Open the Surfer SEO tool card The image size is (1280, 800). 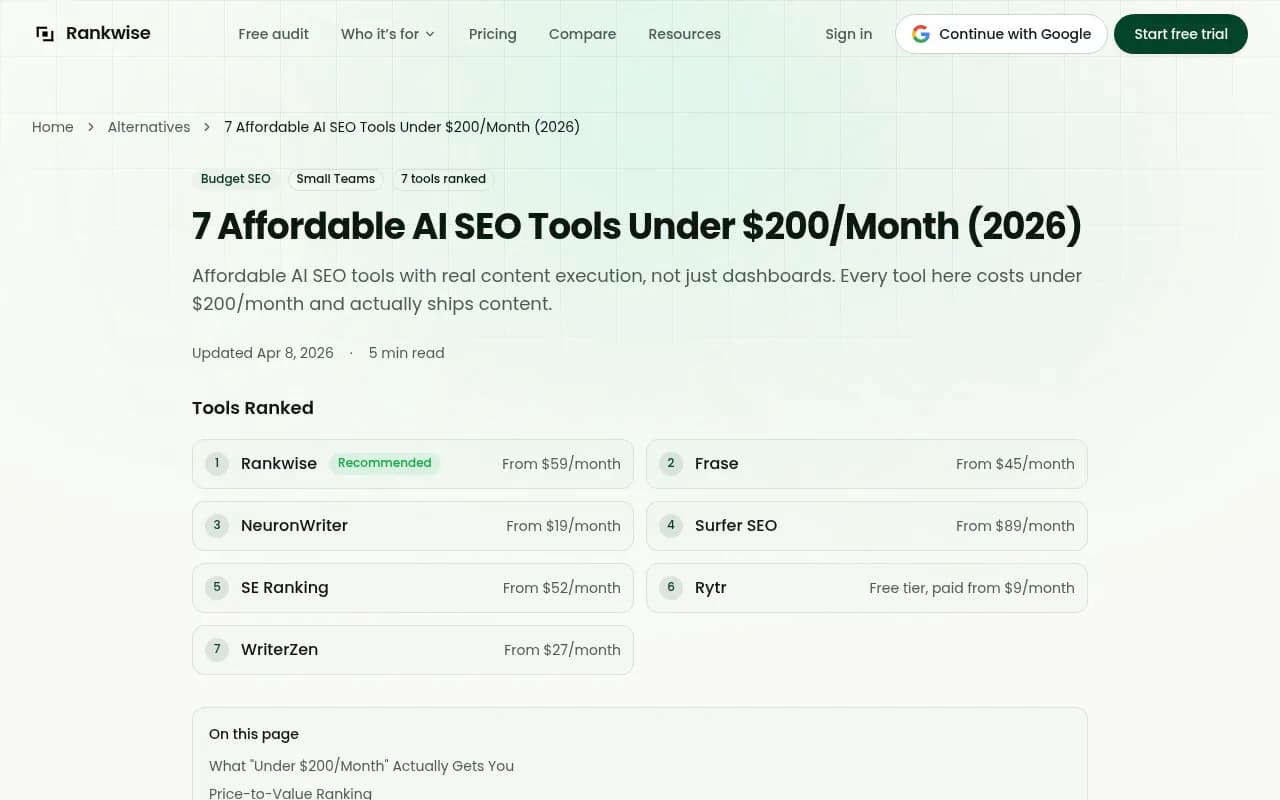[x=867, y=526]
